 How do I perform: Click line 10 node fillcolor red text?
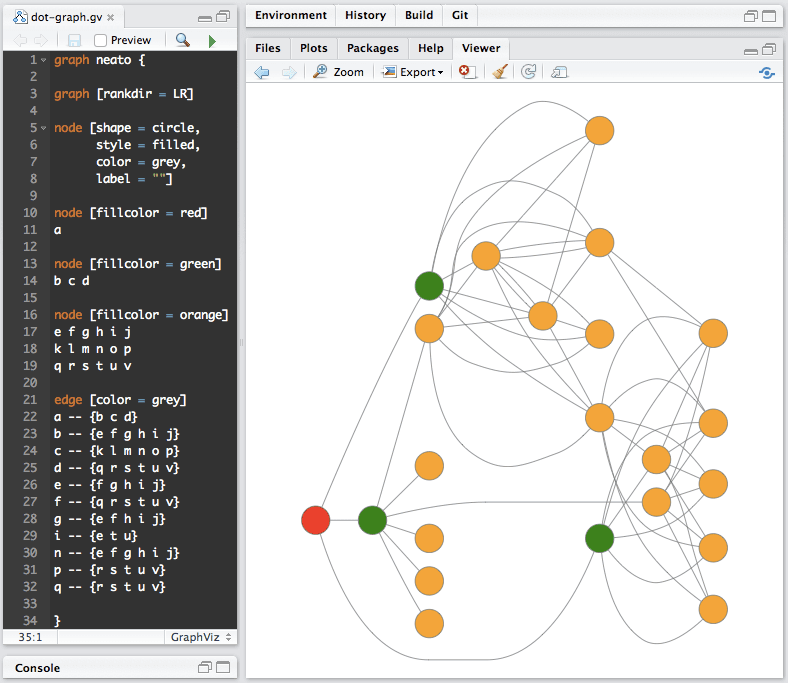[130, 213]
